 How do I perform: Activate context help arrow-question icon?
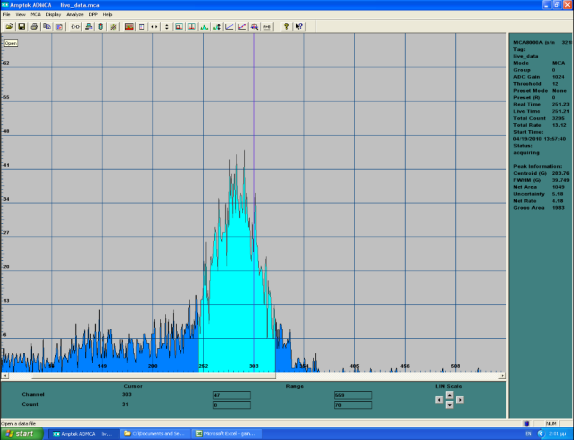pos(299,27)
